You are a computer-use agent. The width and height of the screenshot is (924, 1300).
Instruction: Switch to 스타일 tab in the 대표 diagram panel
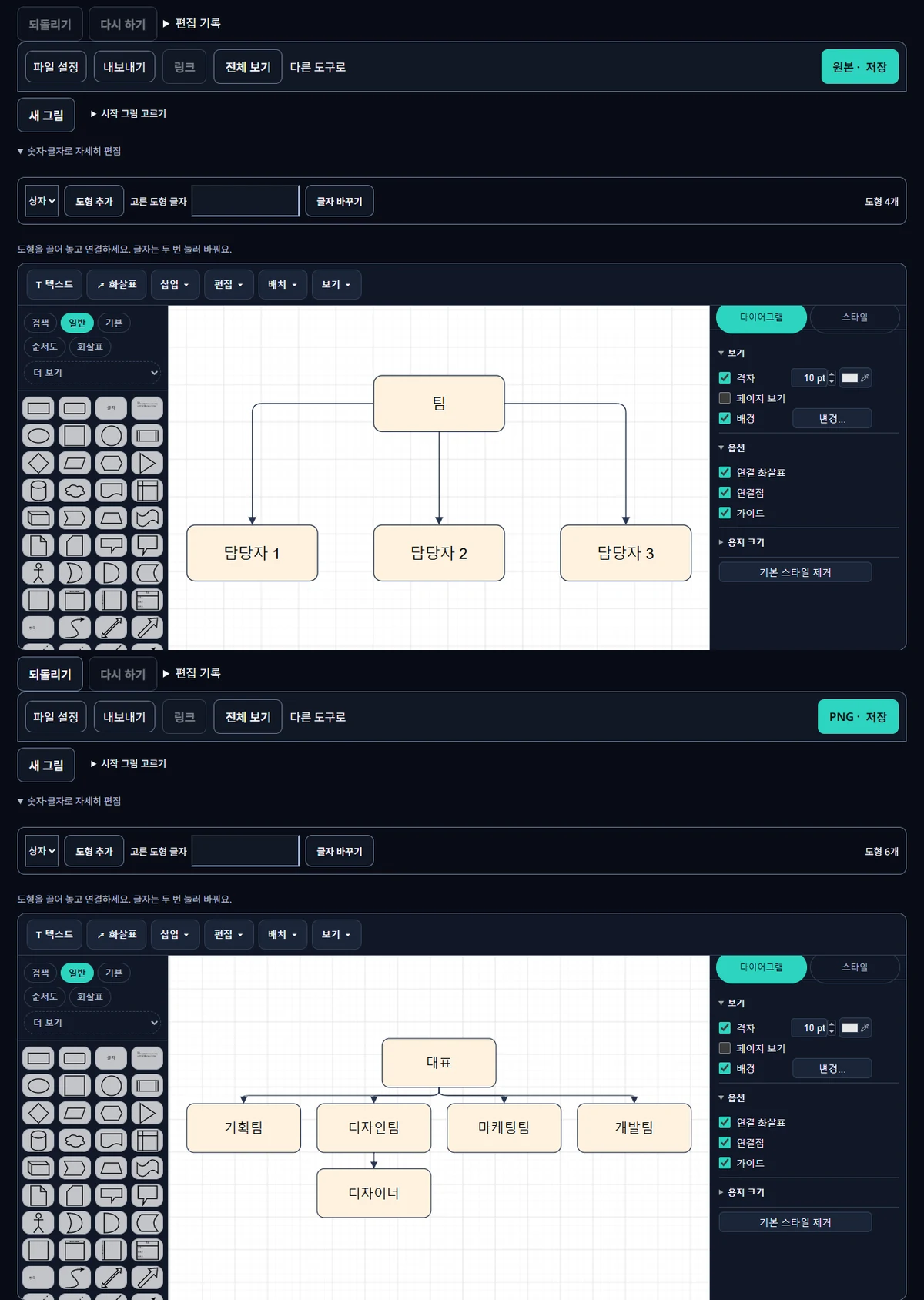coord(855,967)
